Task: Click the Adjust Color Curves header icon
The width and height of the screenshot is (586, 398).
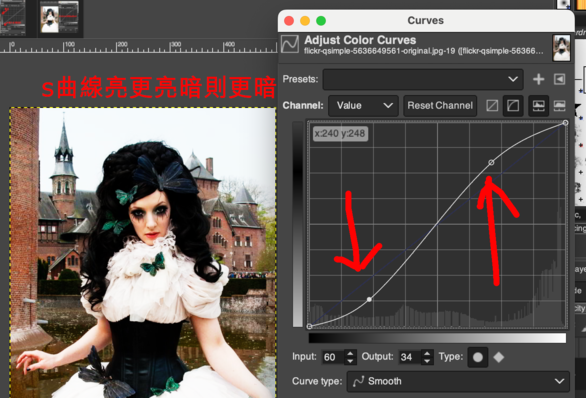Action: [x=290, y=44]
